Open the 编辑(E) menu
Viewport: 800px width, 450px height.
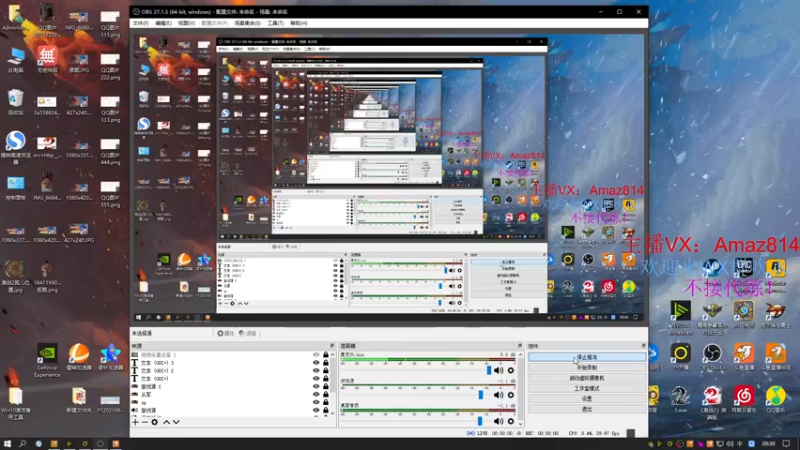[163, 23]
